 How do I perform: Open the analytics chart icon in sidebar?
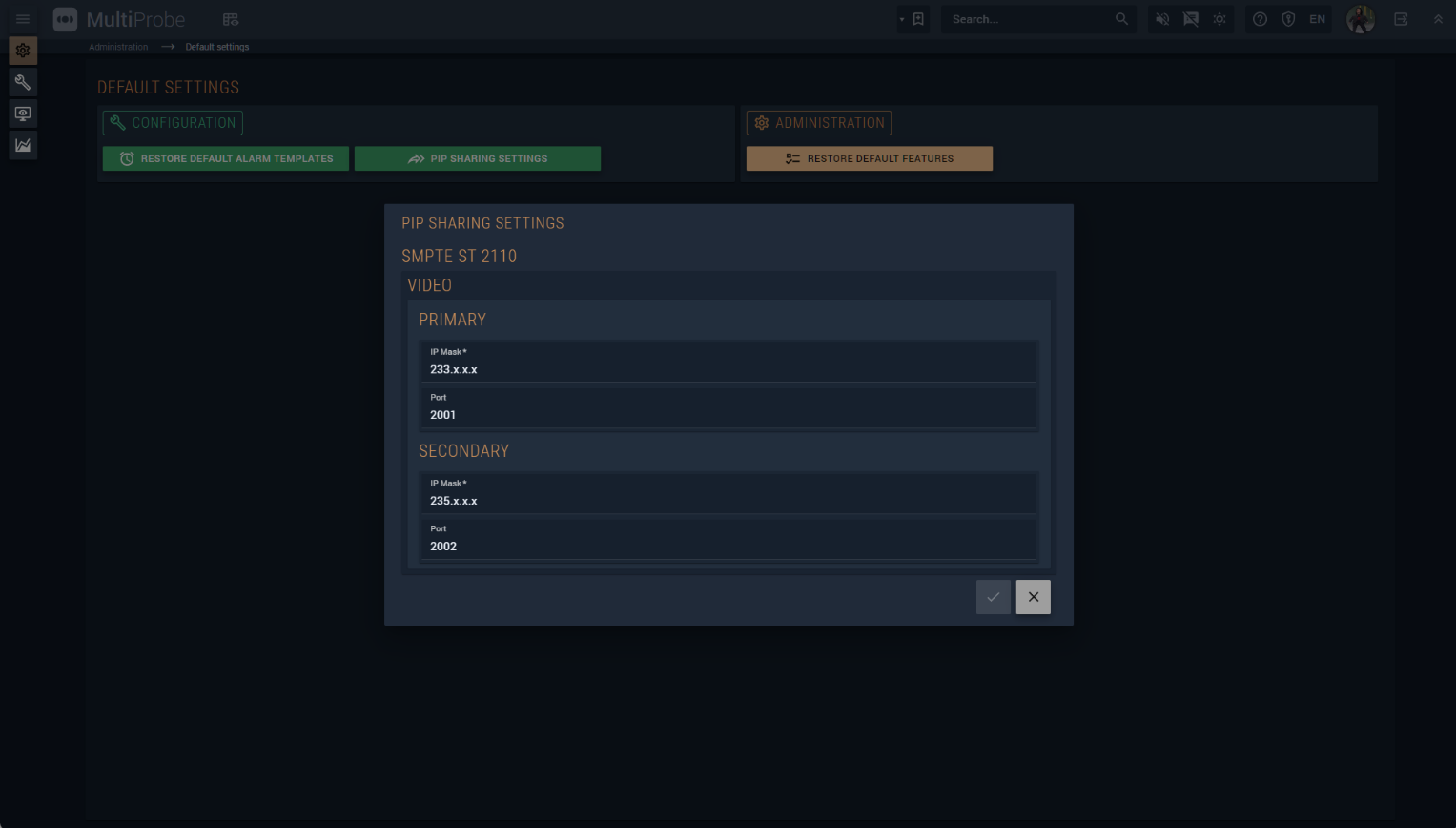(x=23, y=145)
